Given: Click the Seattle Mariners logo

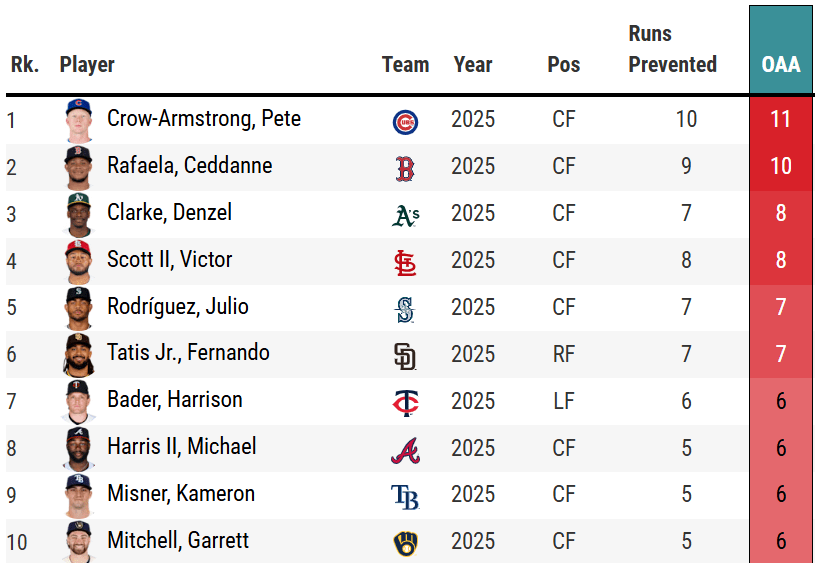Looking at the screenshot, I should pos(405,309).
